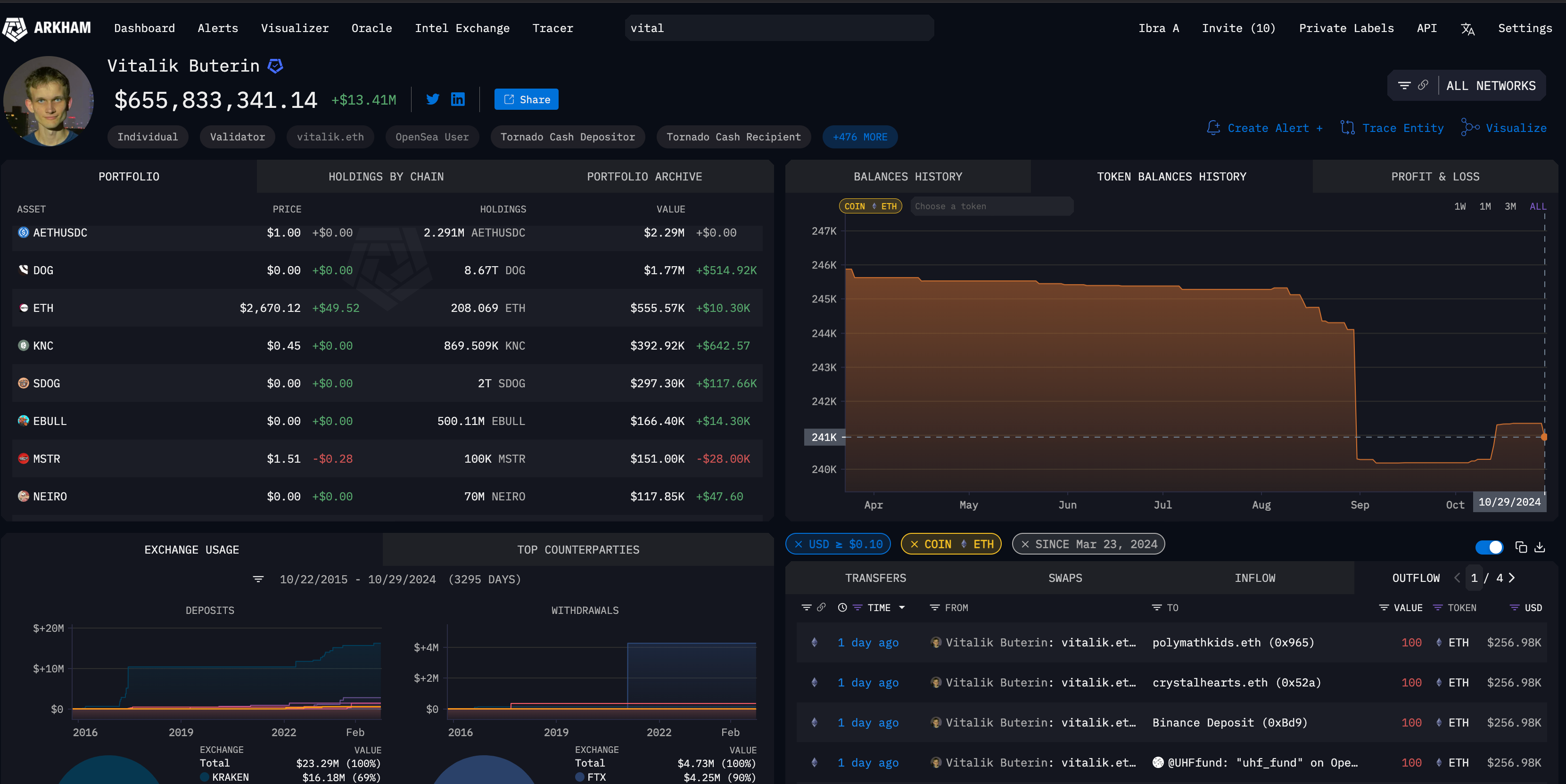Open the SWAPS tab

point(1065,577)
